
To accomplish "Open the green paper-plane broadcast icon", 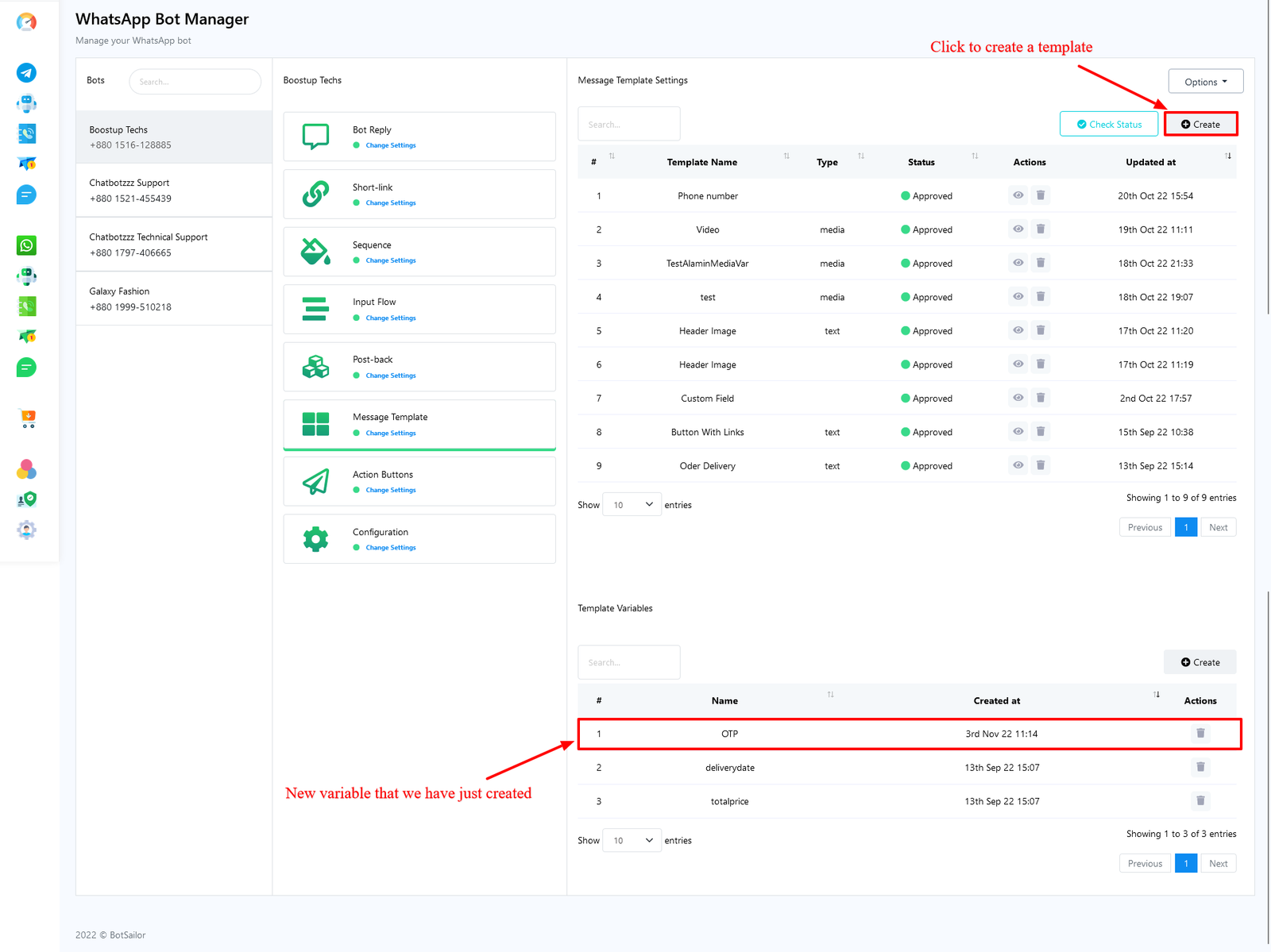I will point(27,337).
